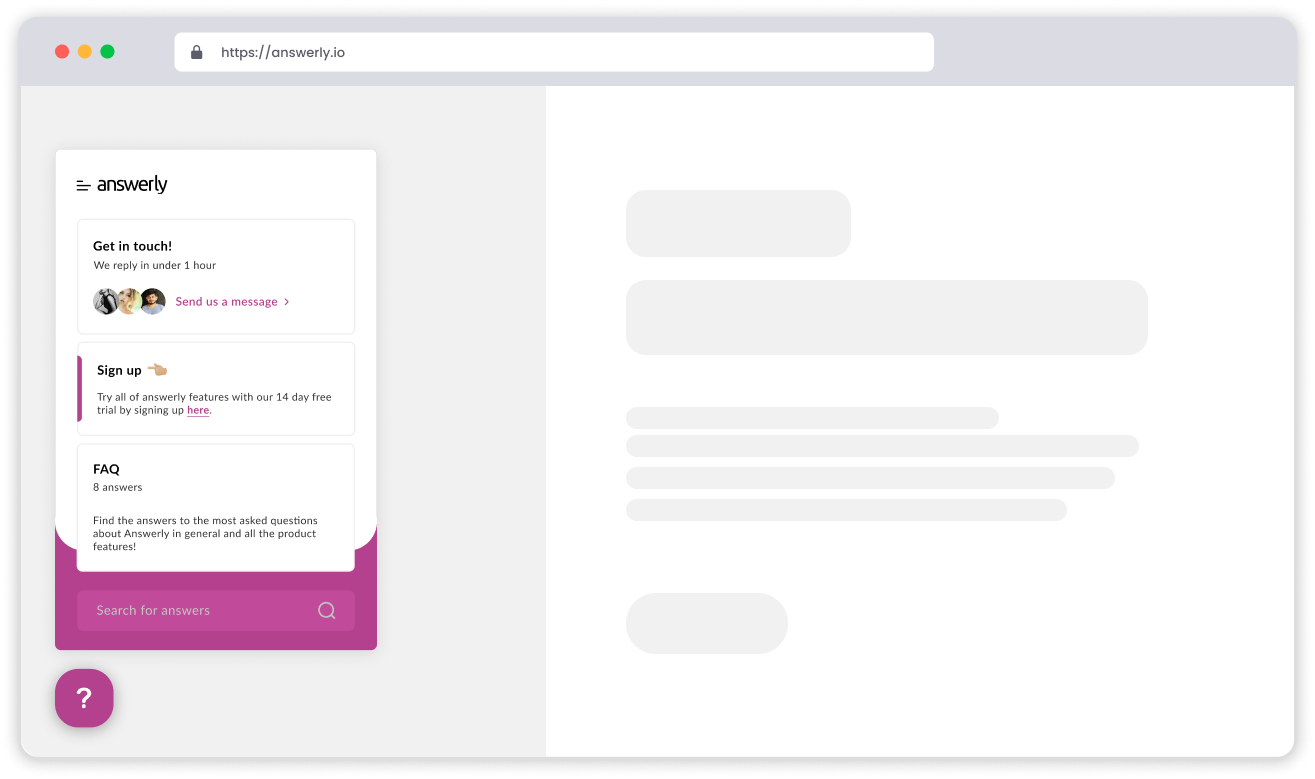1315x779 pixels.
Task: Follow the 'here' sign-up link
Action: point(198,410)
